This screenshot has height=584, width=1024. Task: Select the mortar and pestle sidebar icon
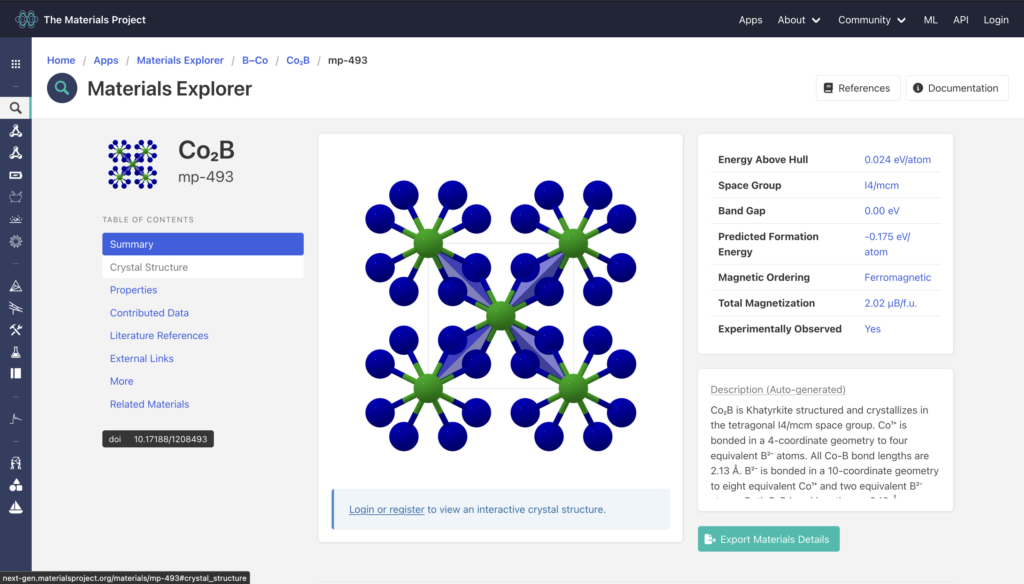pyautogui.click(x=15, y=197)
